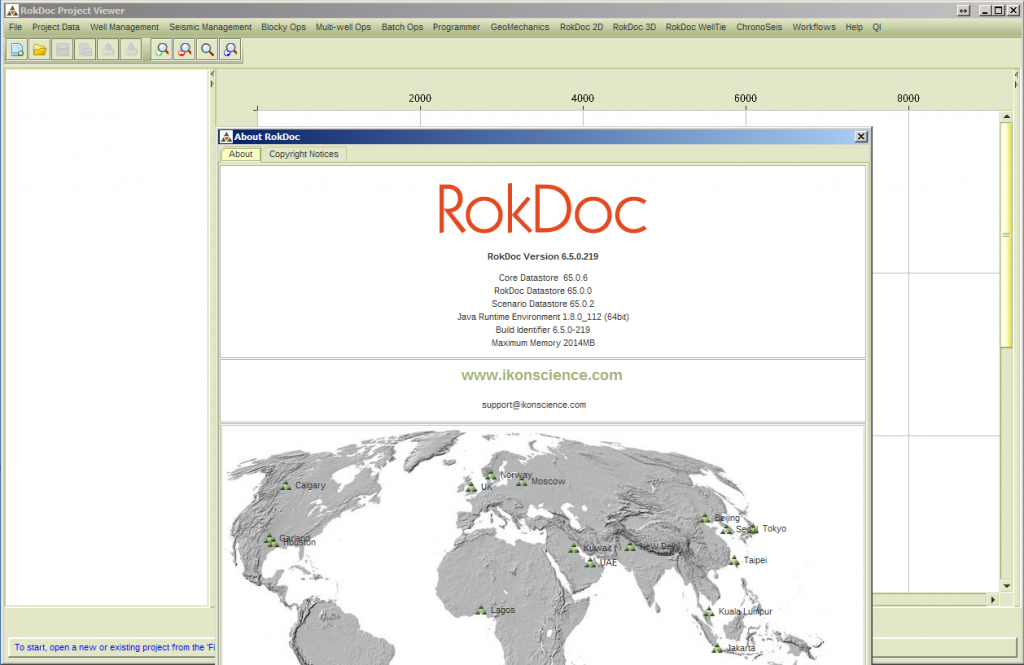This screenshot has width=1024, height=665.
Task: Open the Help menu
Action: [854, 27]
